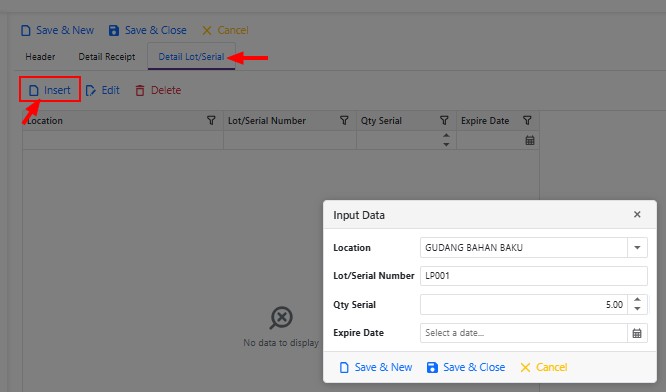Image resolution: width=666 pixels, height=392 pixels.
Task: Click the Qty Serial field showing 5.00
Action: tap(524, 305)
